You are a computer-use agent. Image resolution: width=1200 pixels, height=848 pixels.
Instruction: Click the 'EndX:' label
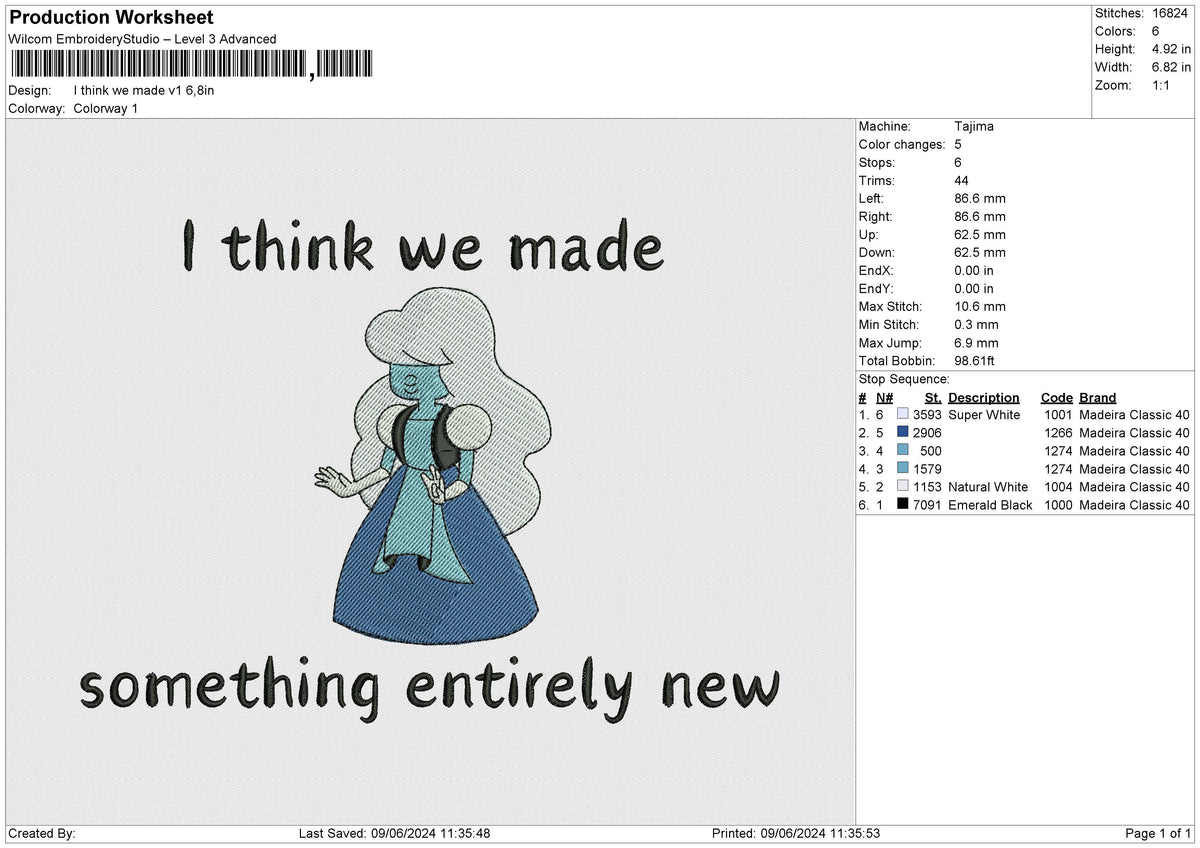click(876, 271)
